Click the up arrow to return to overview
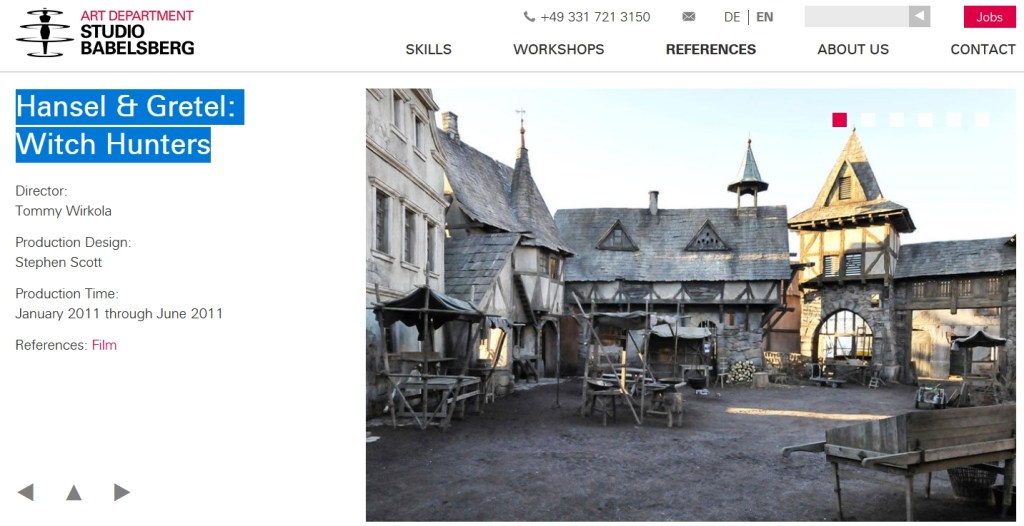Screen dimensions: 1024x526 point(74,492)
